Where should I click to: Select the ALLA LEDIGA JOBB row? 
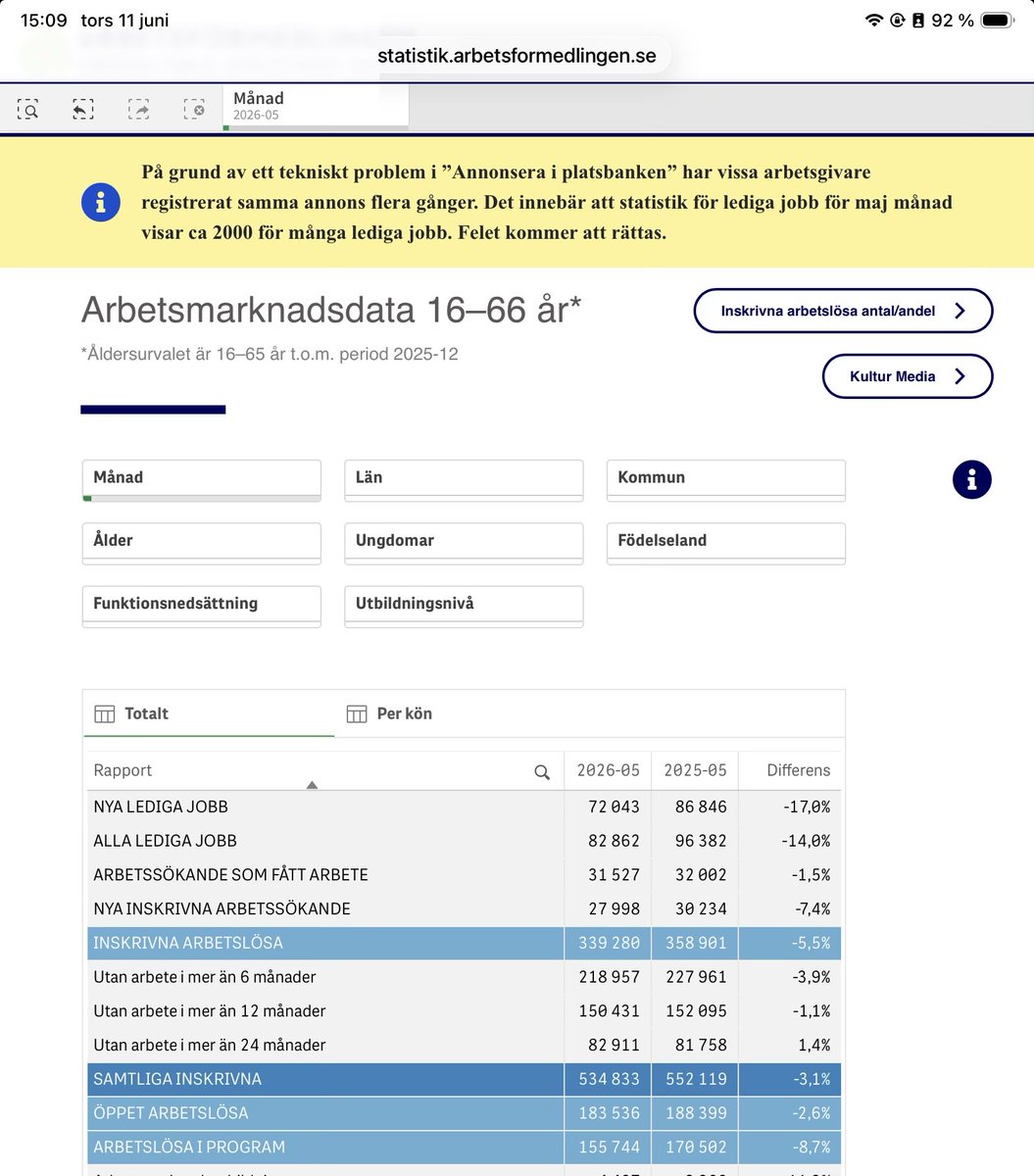[464, 841]
